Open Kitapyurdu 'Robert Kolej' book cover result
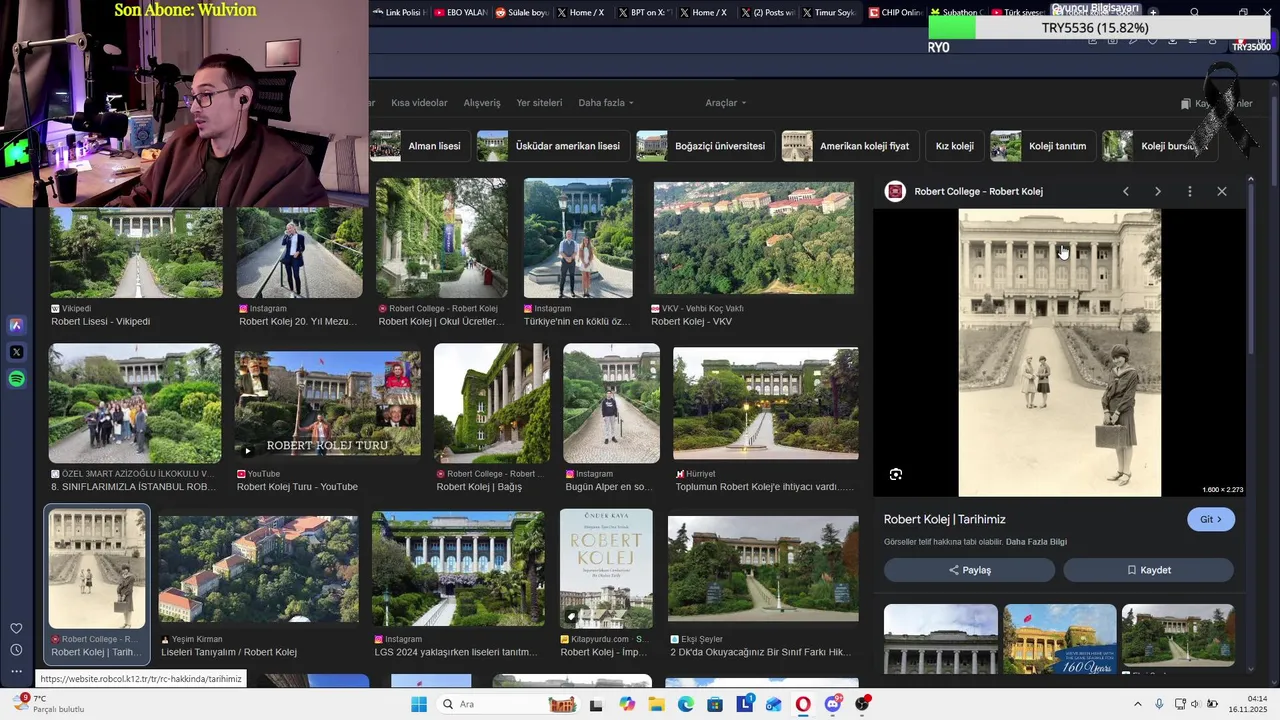 click(x=606, y=569)
